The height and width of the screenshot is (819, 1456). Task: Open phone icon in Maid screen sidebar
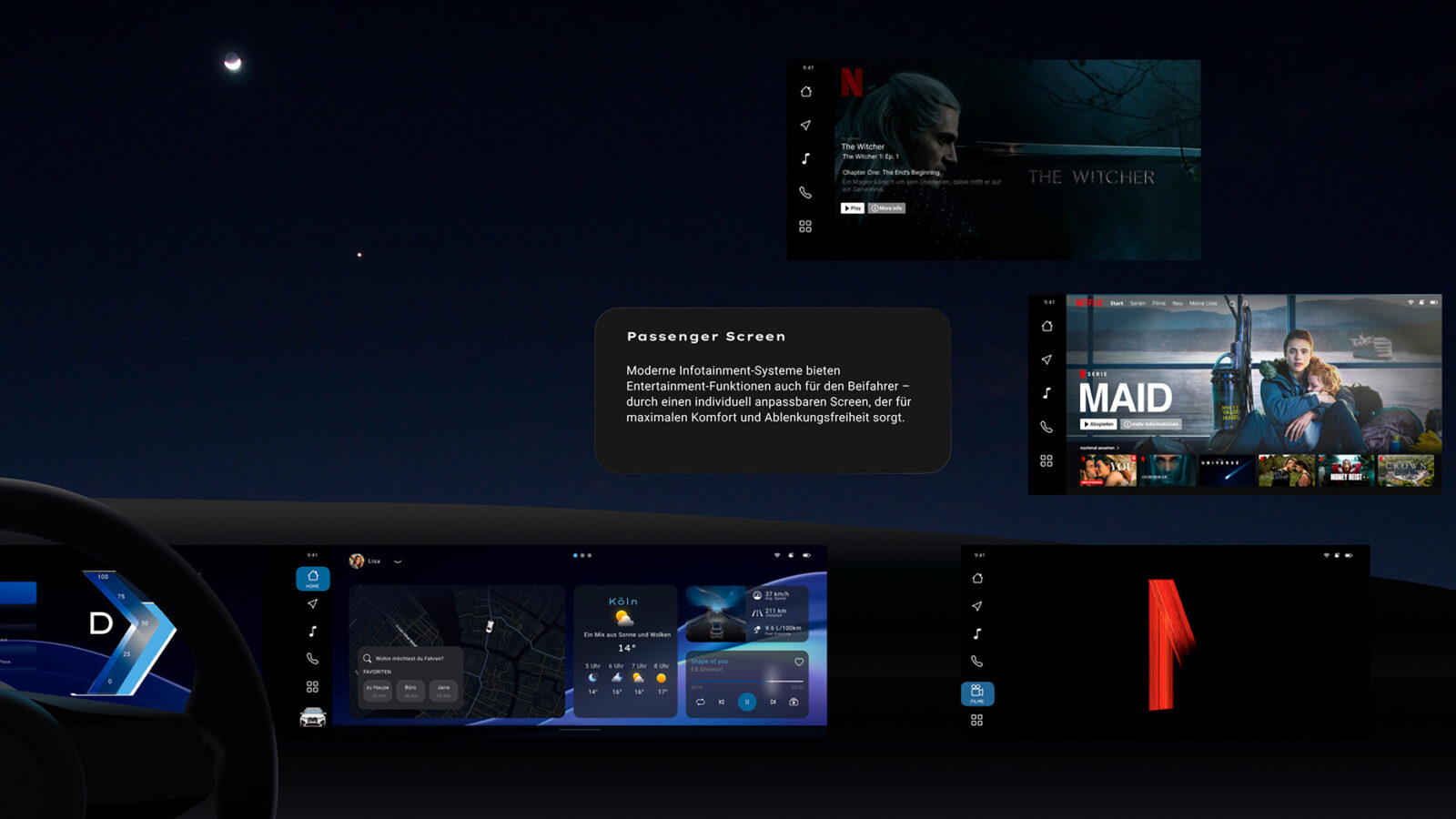(x=1046, y=427)
